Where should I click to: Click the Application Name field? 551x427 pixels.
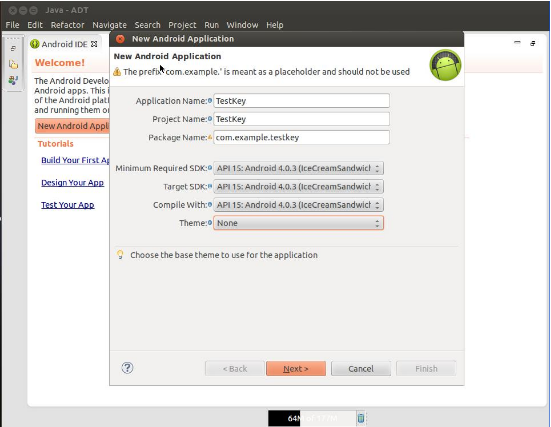[x=301, y=101]
